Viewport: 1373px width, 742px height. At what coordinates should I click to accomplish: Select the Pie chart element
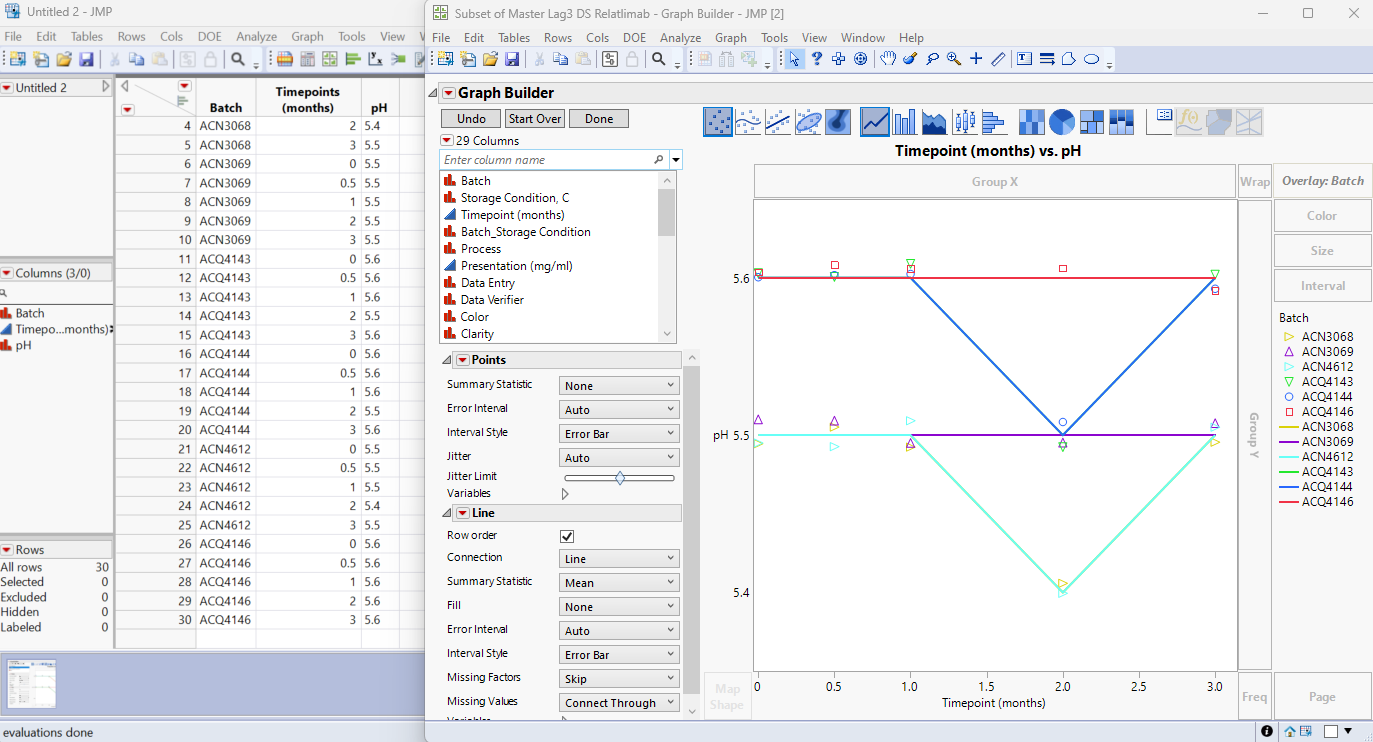click(1061, 121)
